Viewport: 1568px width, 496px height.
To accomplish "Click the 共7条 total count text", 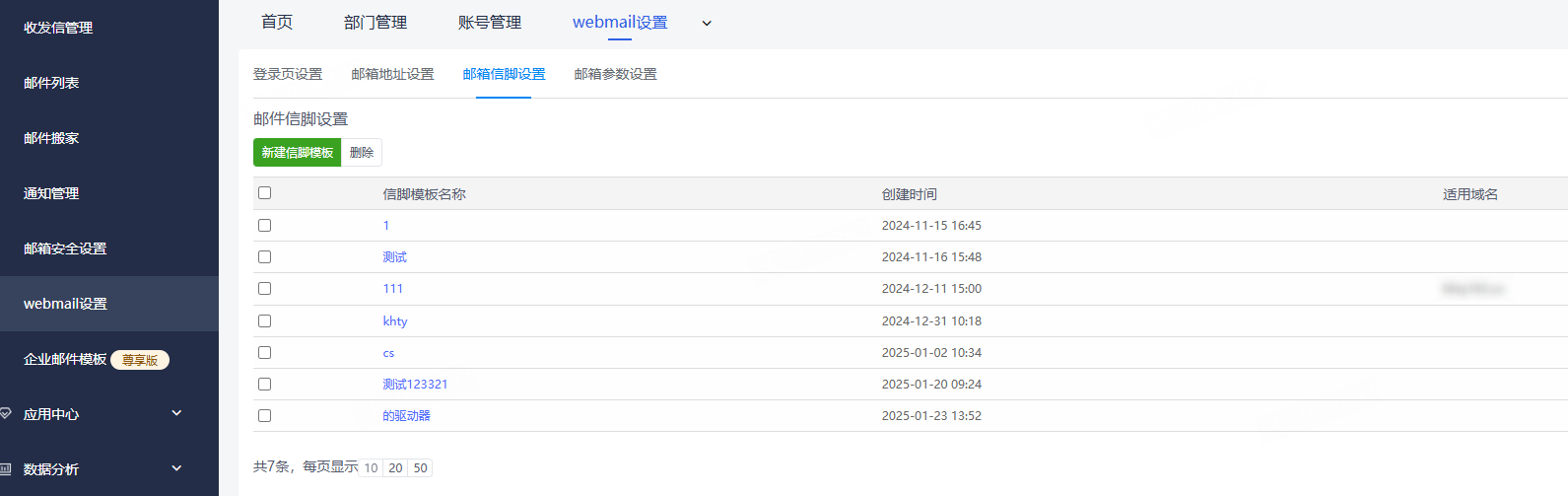I will pos(272,467).
